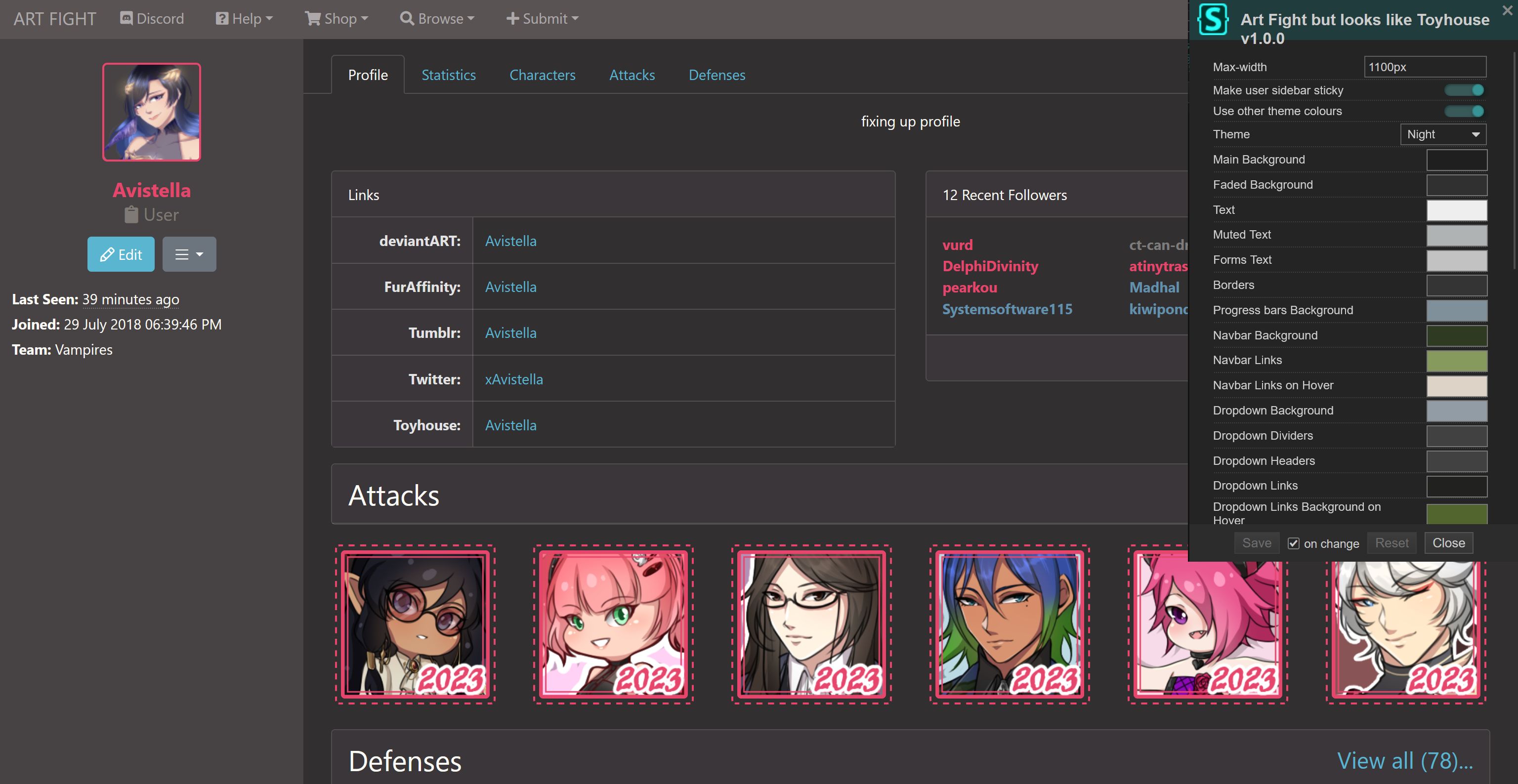1518x784 pixels.
Task: Open follower Systemsoftware115's profile
Action: (1007, 309)
